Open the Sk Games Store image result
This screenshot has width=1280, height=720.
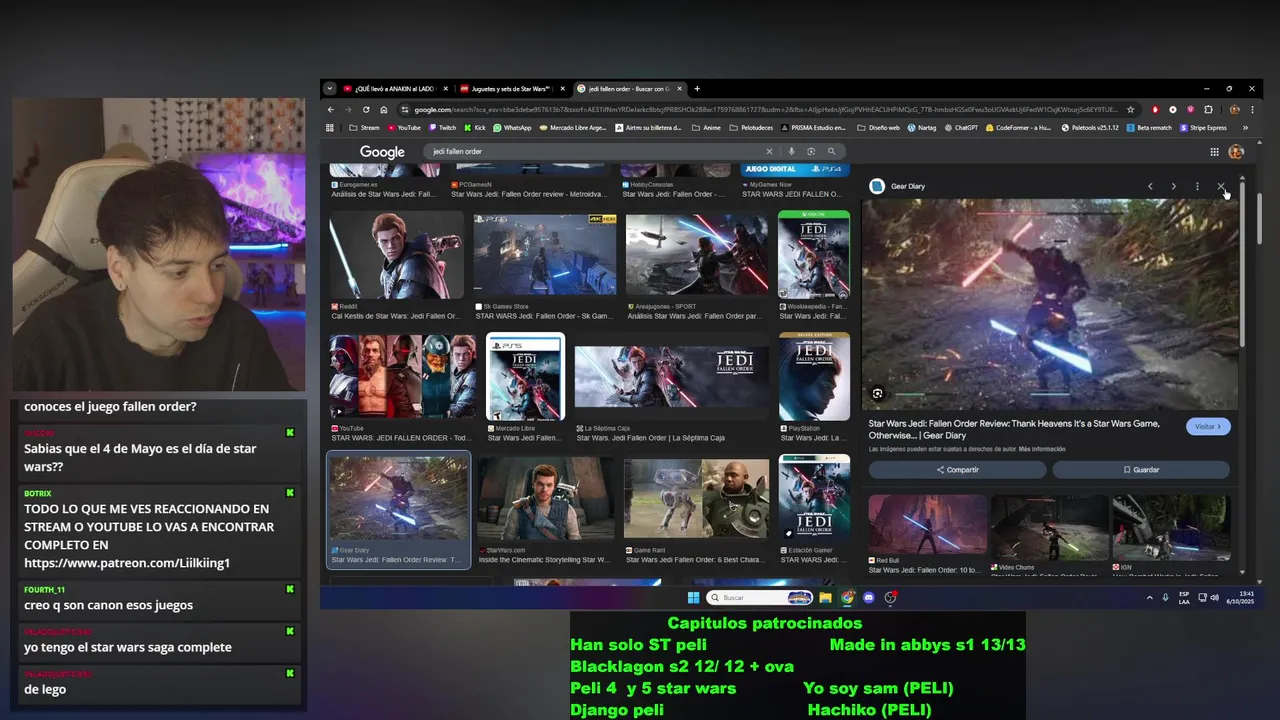pyautogui.click(x=545, y=256)
